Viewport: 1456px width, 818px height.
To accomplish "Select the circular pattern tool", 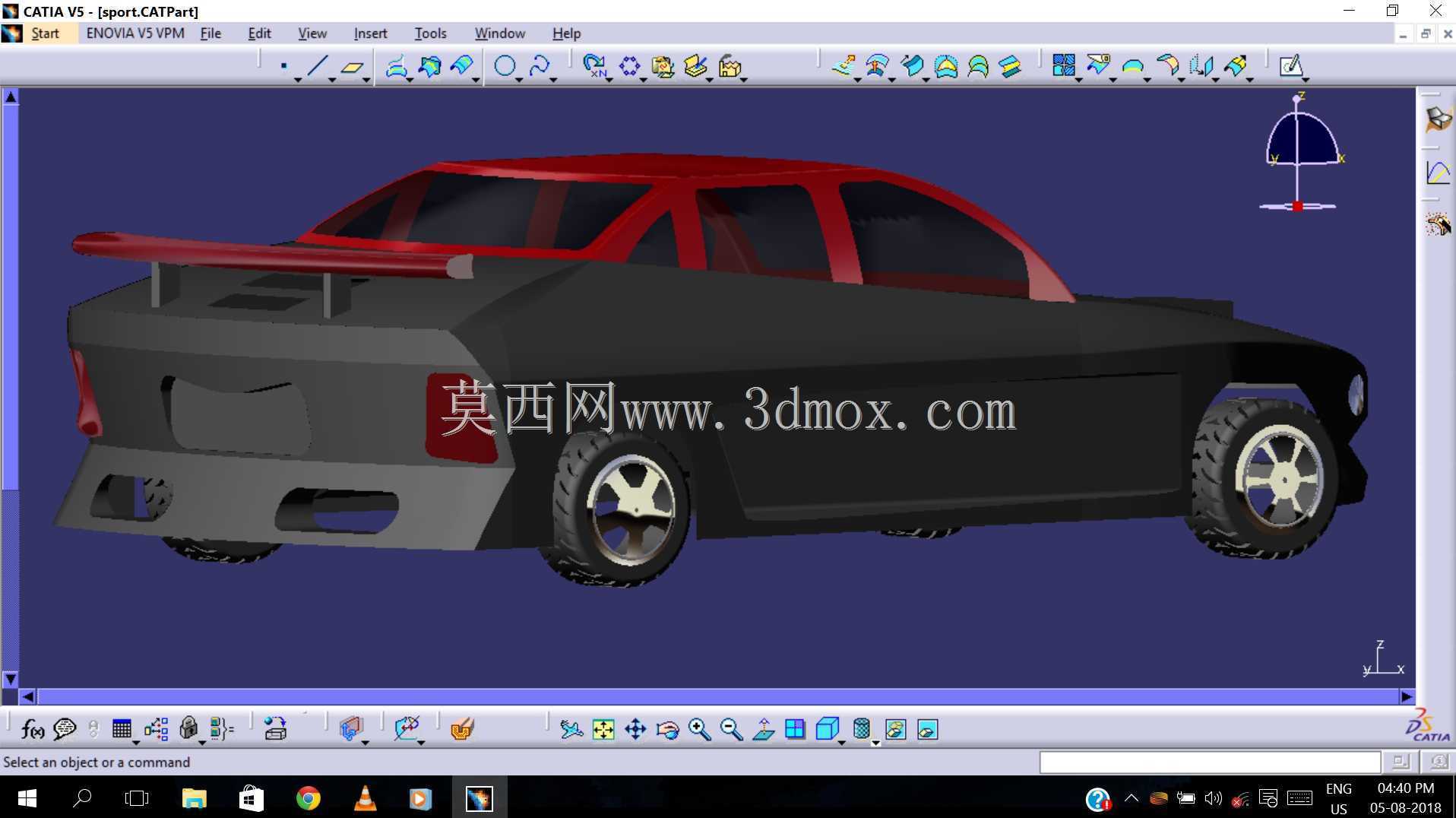I will (629, 66).
